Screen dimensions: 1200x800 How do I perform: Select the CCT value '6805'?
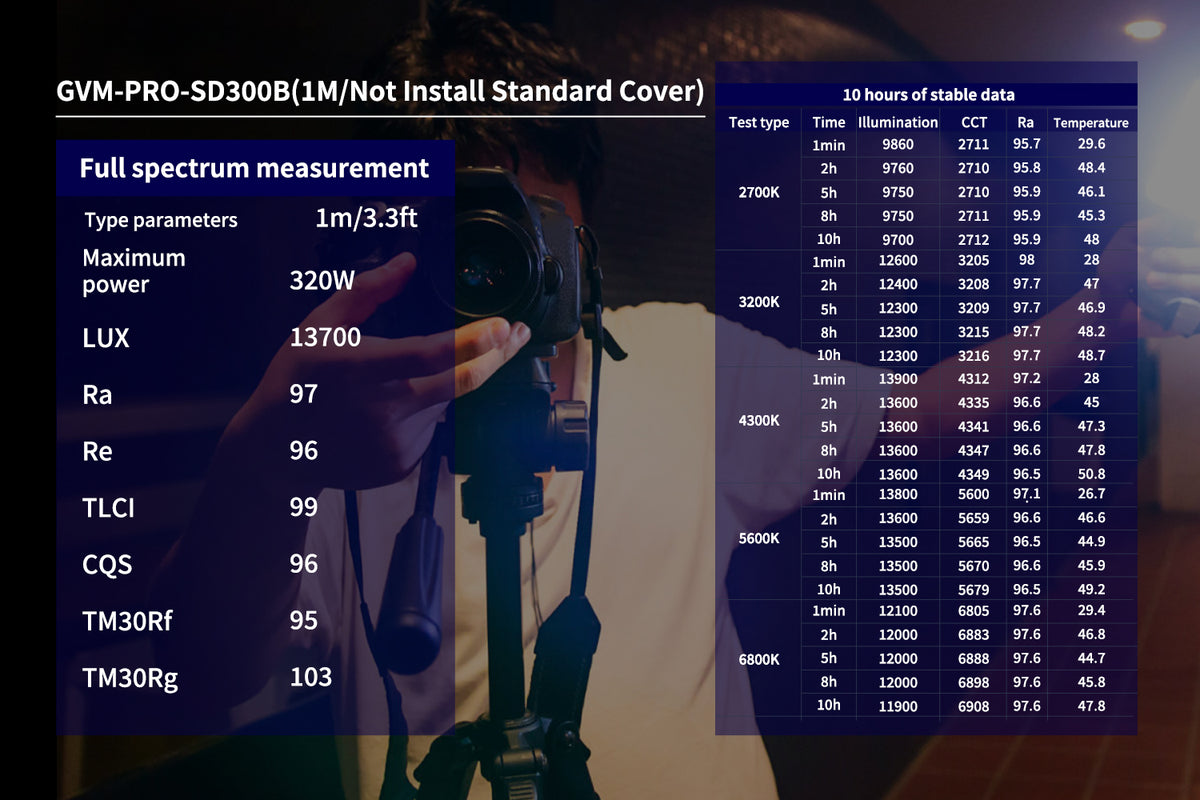(974, 611)
